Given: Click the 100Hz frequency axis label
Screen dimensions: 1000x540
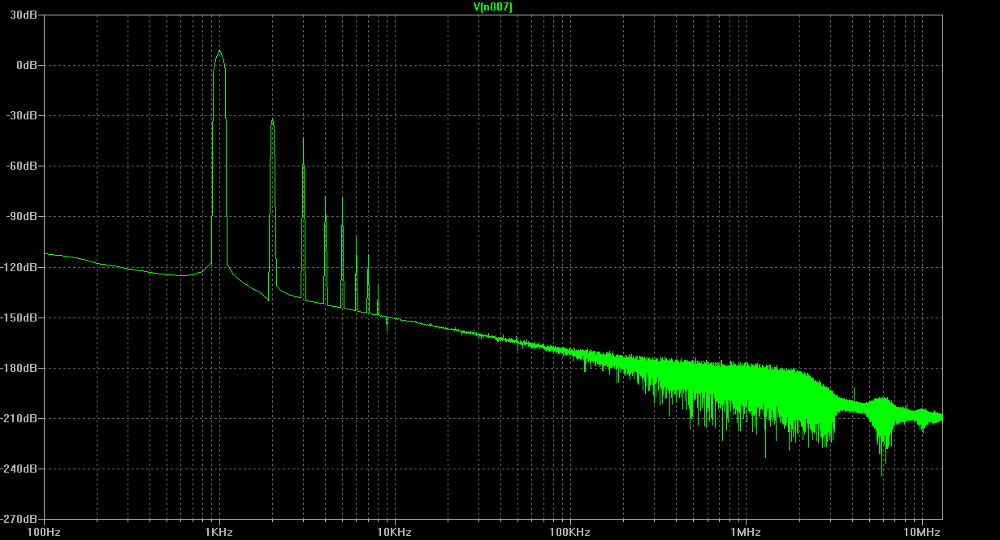Looking at the screenshot, I should tap(46, 531).
